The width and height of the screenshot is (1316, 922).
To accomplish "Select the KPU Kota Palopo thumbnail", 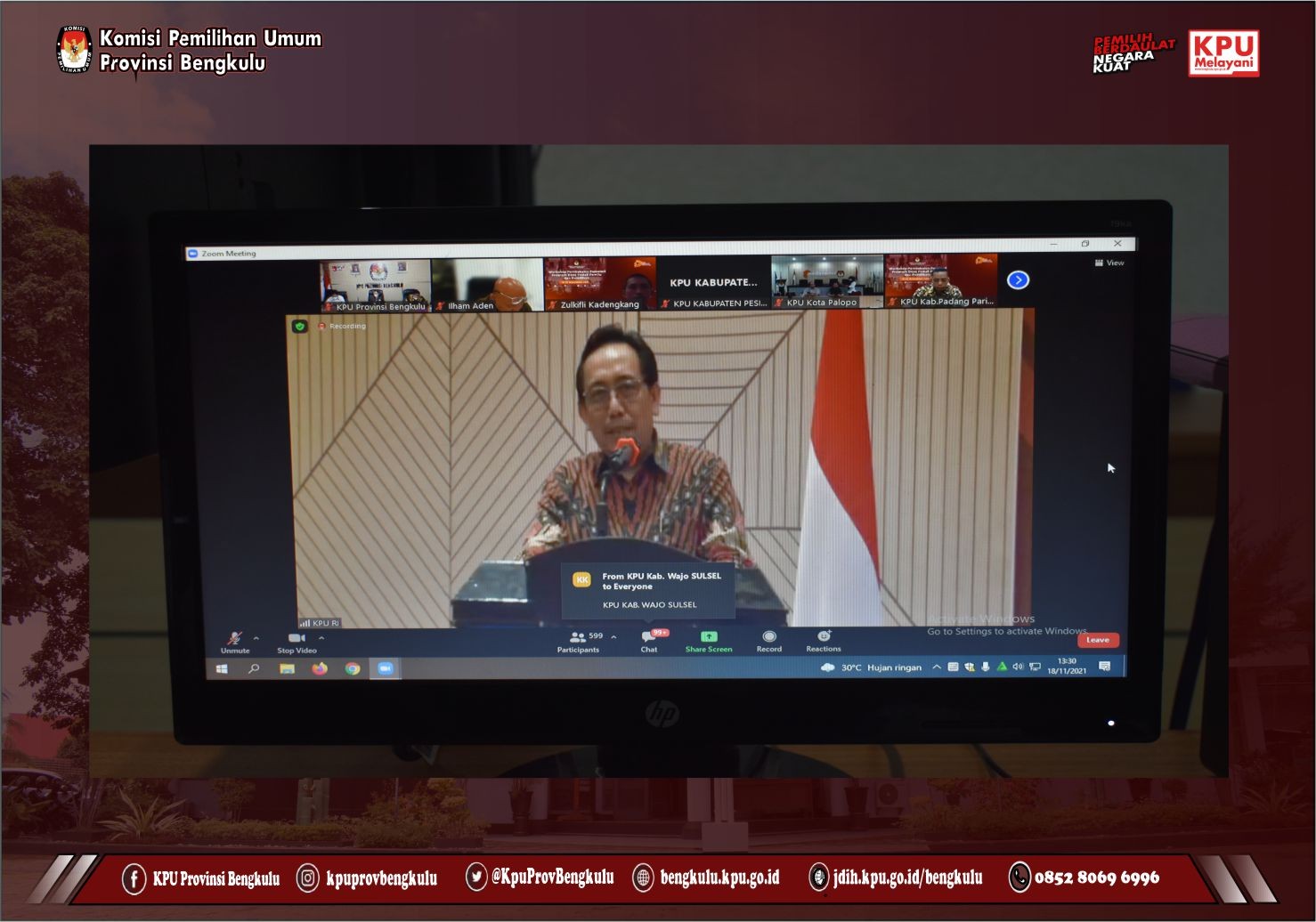I will pyautogui.click(x=827, y=282).
